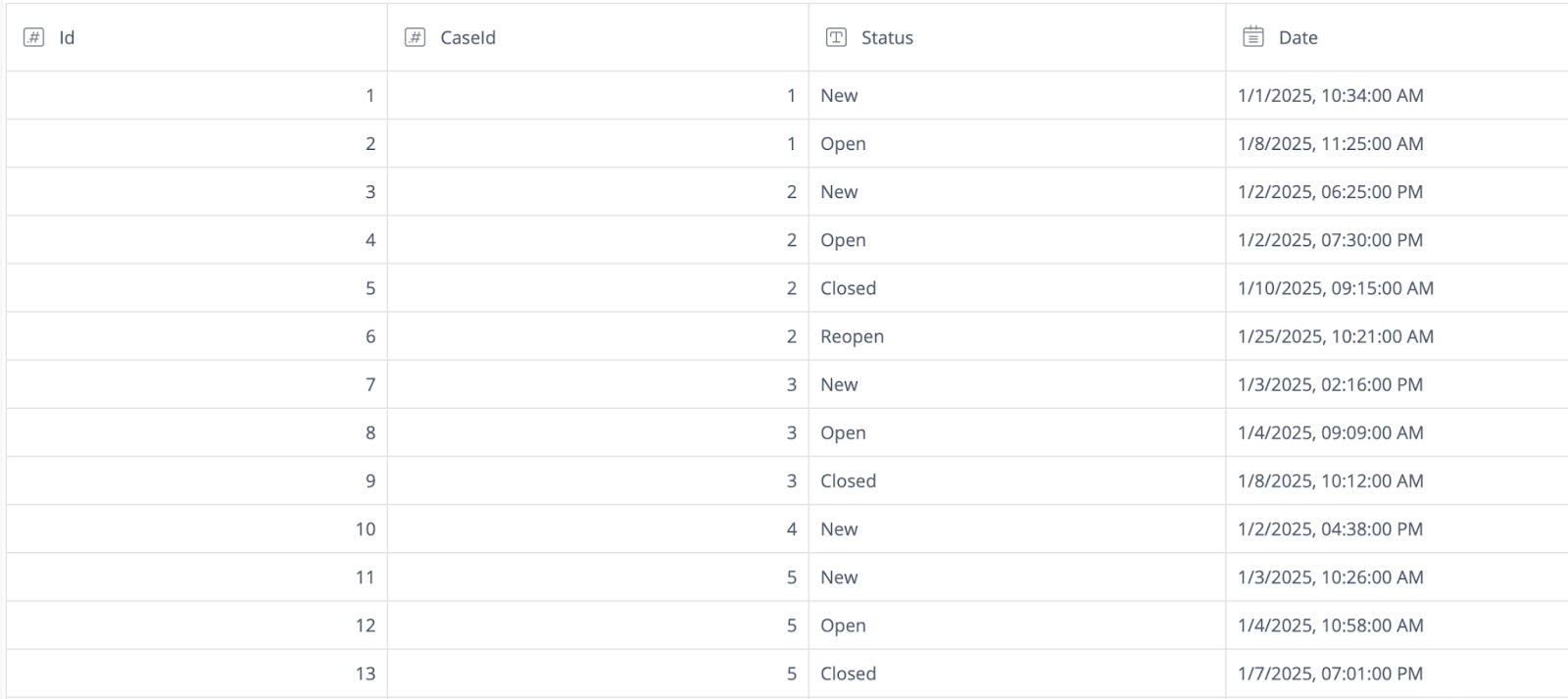1568x699 pixels.
Task: Select the CaseId cell with value 4
Action: 791,529
